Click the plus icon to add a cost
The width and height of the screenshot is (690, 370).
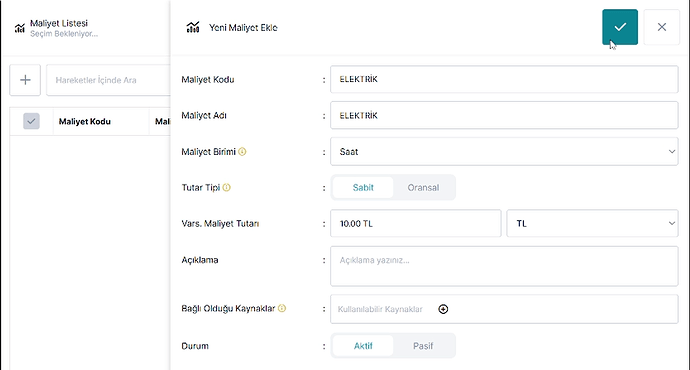coord(25,80)
